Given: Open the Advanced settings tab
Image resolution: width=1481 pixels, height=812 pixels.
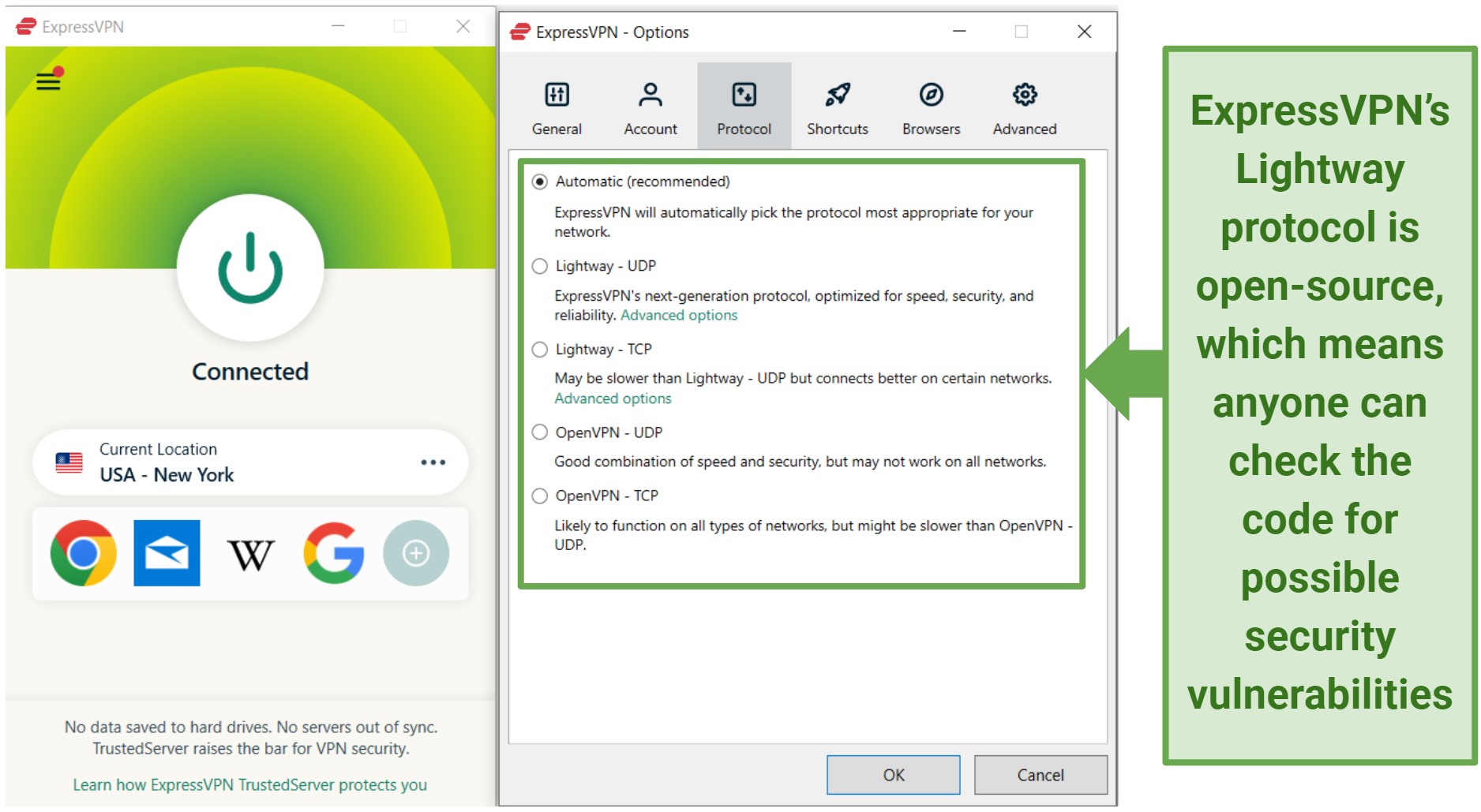Looking at the screenshot, I should click(x=1024, y=107).
